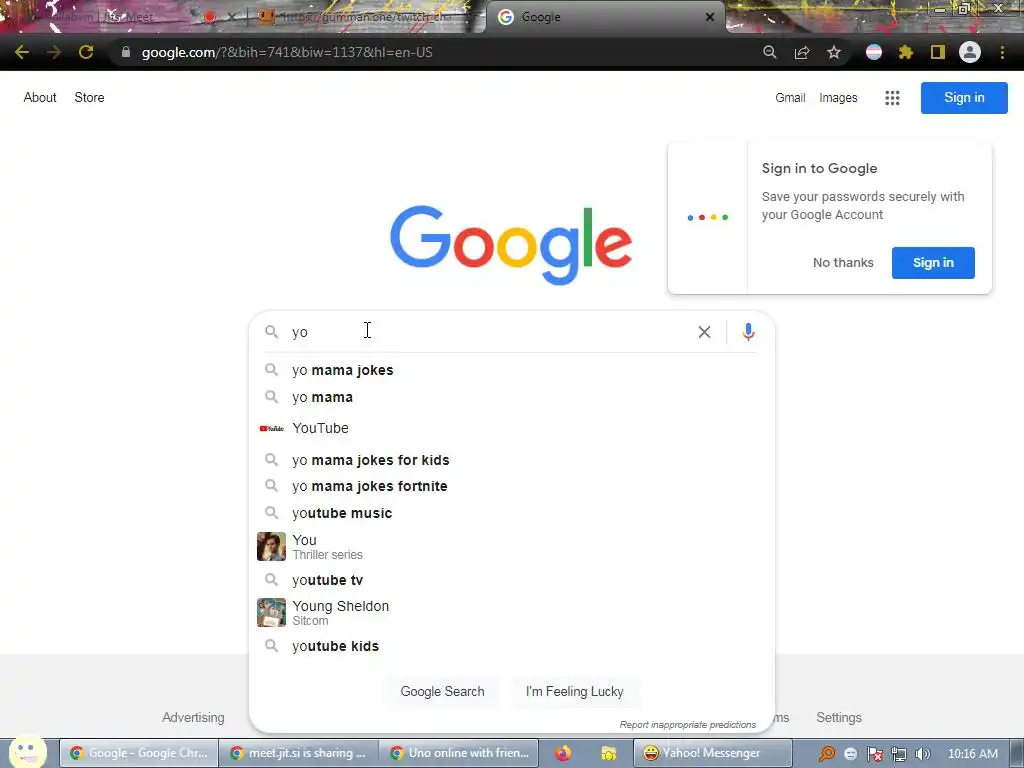Screen dimensions: 1024x768
Task: Open Gmail link
Action: pos(790,97)
